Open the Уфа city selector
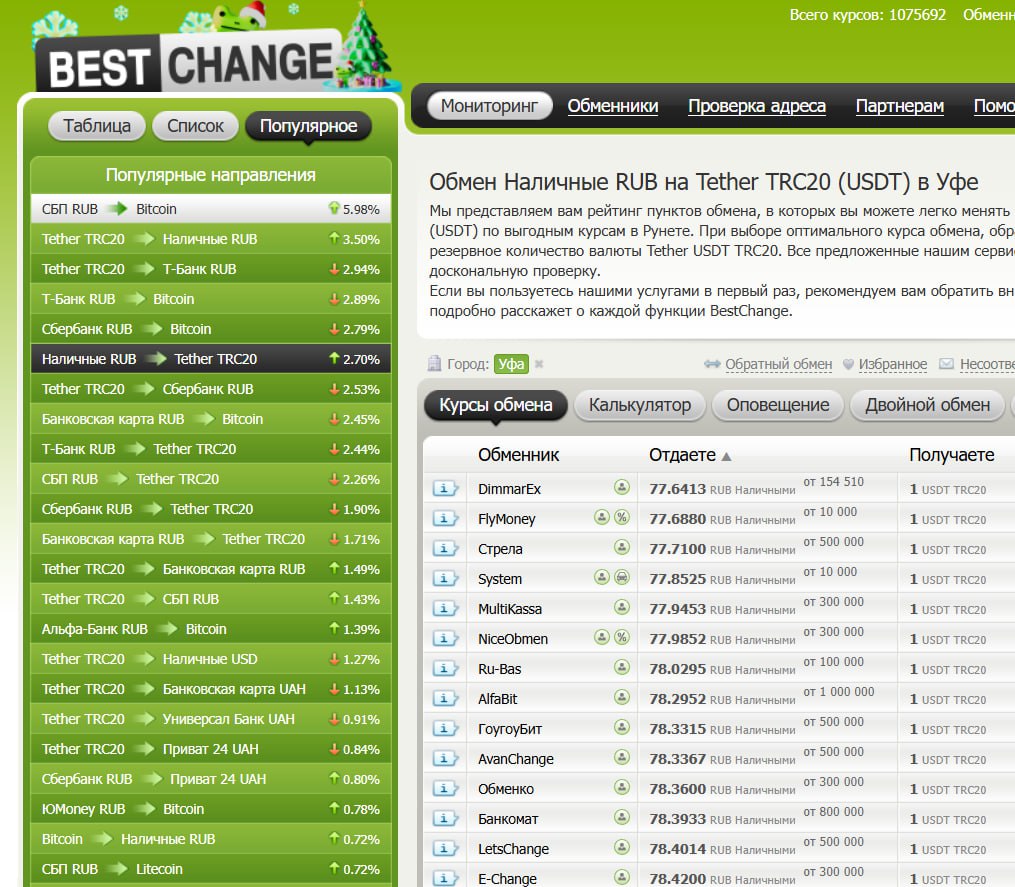Viewport: 1015px width, 887px height. click(x=511, y=365)
